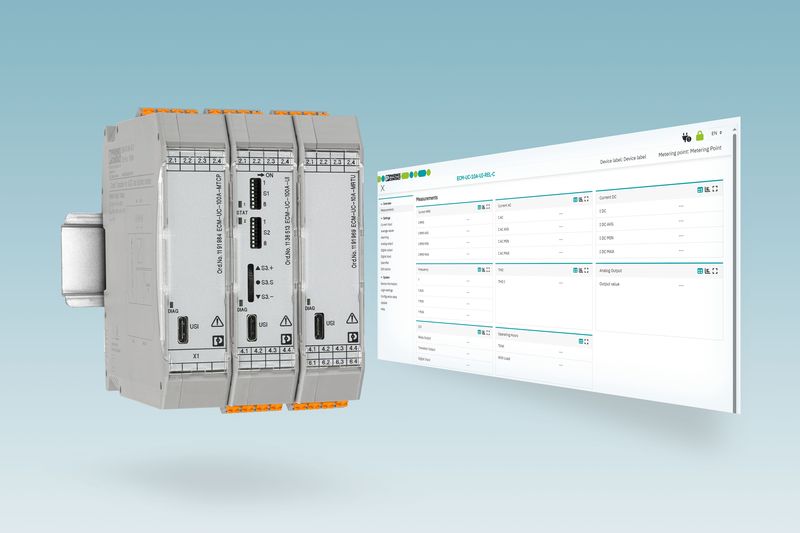The width and height of the screenshot is (800, 533).
Task: Select the I DC AVG row
Action: point(659,223)
